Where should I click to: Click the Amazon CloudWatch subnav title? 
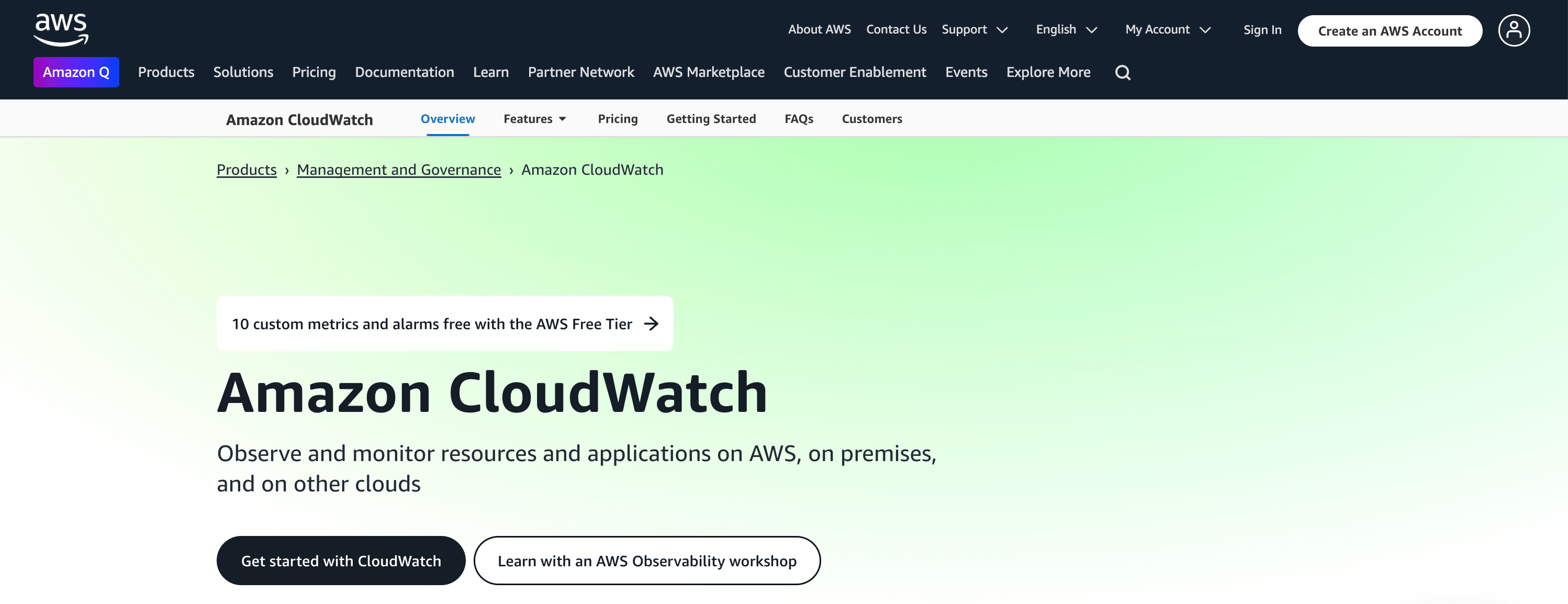tap(299, 120)
